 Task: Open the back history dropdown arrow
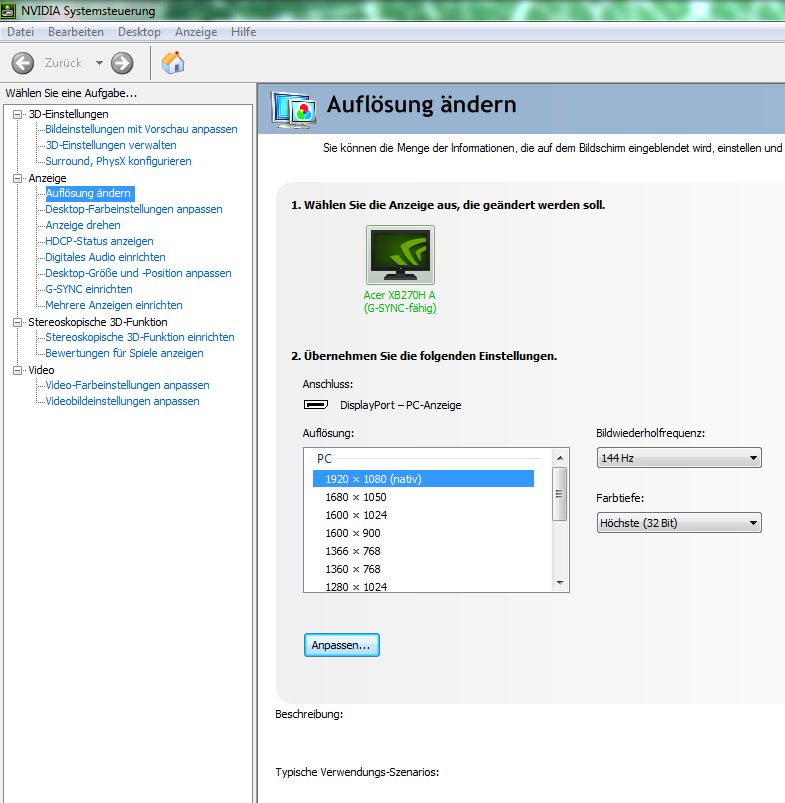point(99,63)
